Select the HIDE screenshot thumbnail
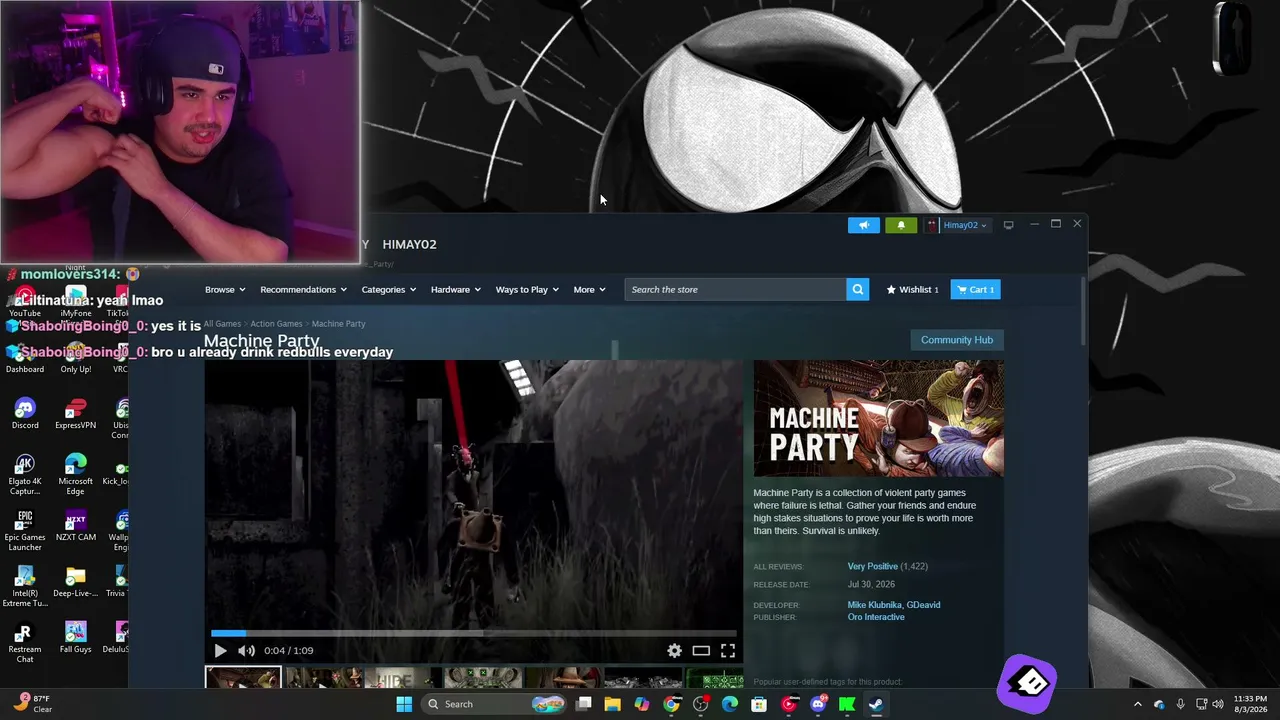 tap(403, 679)
